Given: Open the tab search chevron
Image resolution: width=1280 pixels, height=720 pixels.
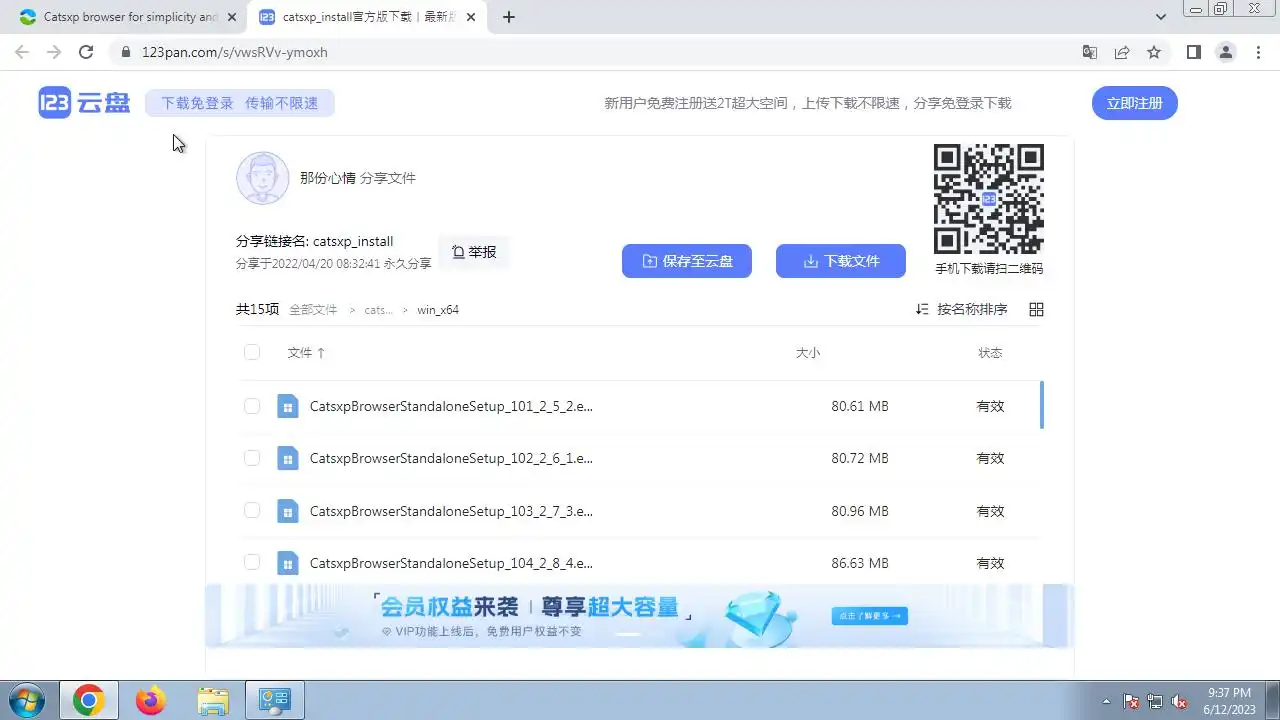Looking at the screenshot, I should click(1161, 17).
